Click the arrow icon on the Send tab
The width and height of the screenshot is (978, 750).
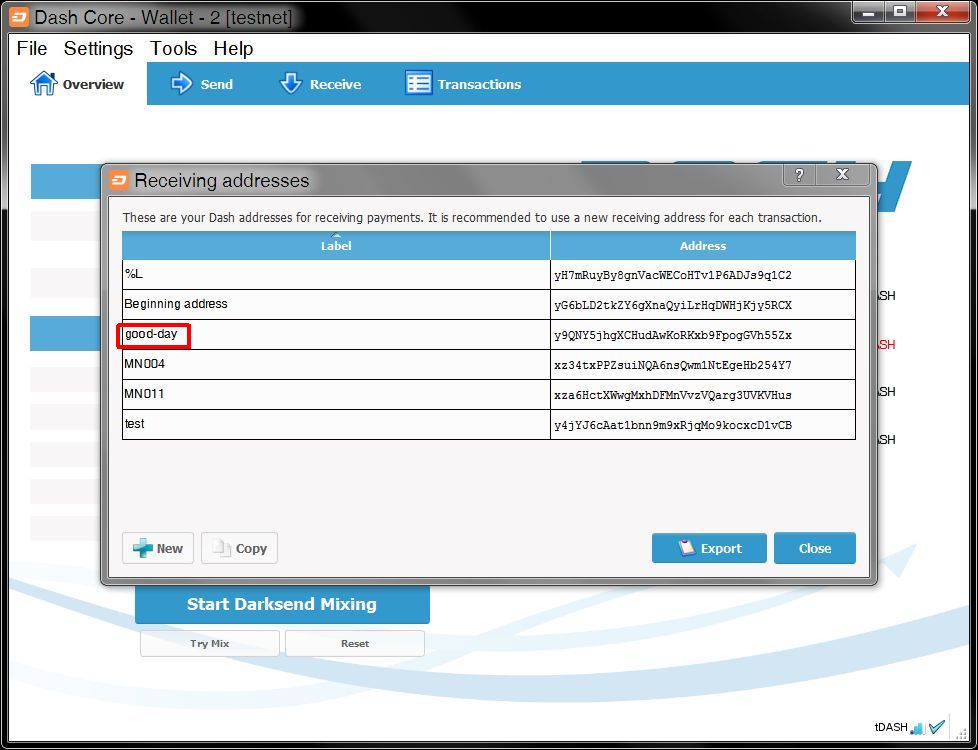point(182,84)
